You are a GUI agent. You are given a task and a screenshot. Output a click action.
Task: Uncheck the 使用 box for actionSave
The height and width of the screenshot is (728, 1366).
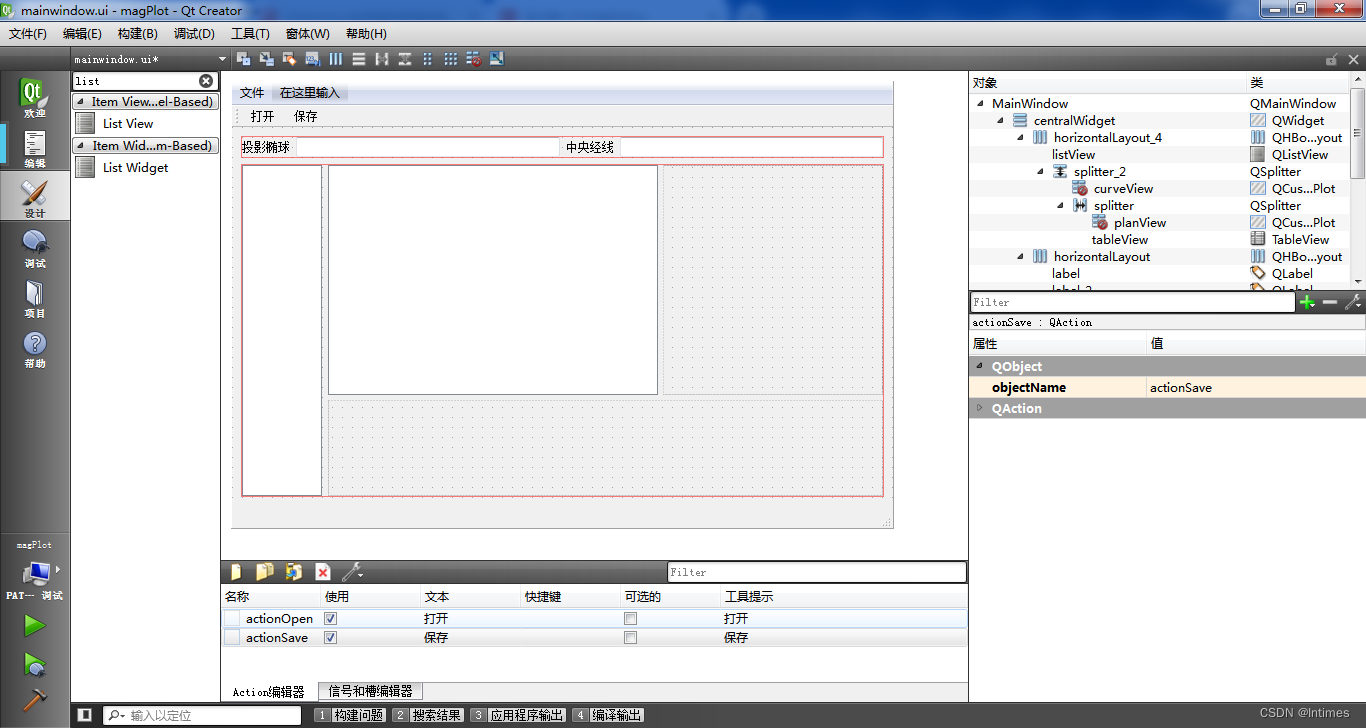pos(330,637)
